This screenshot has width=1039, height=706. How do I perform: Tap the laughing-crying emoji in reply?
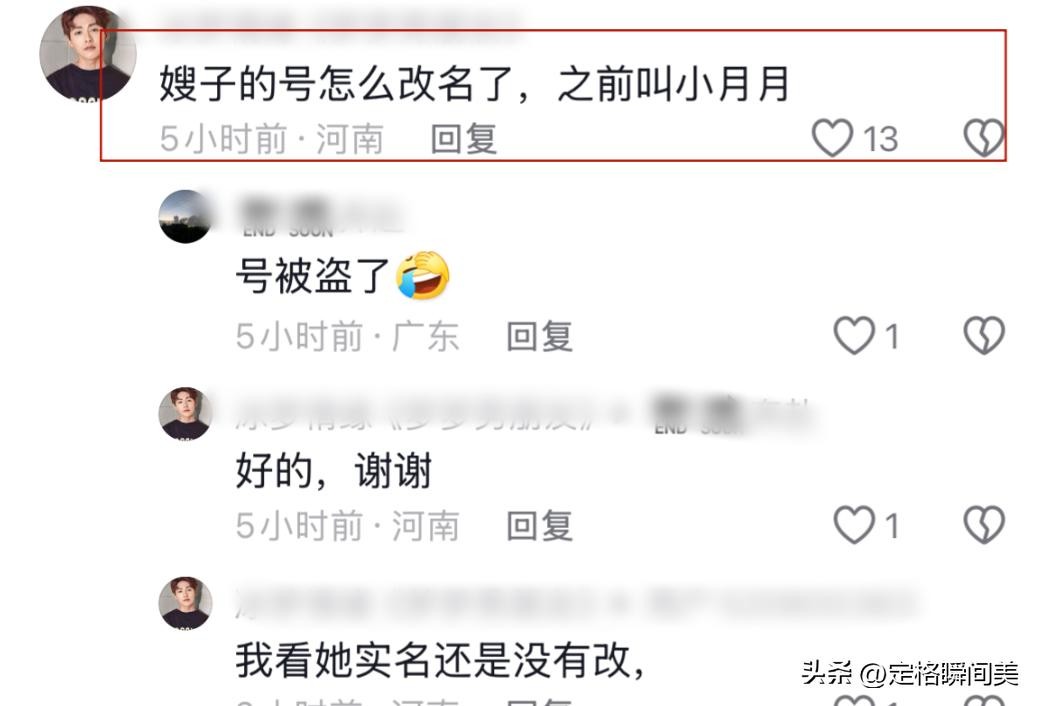(422, 275)
